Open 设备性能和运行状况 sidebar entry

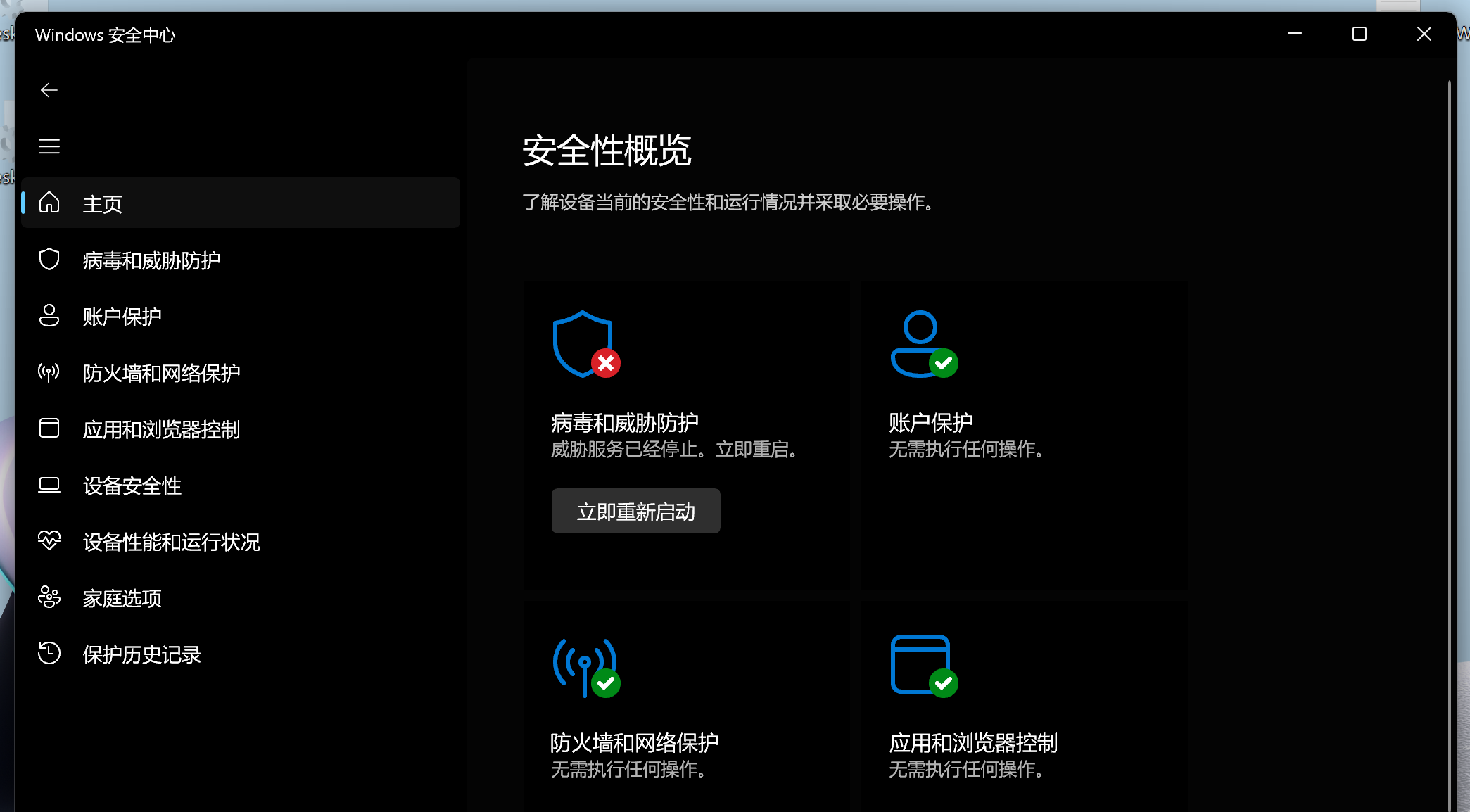(241, 542)
